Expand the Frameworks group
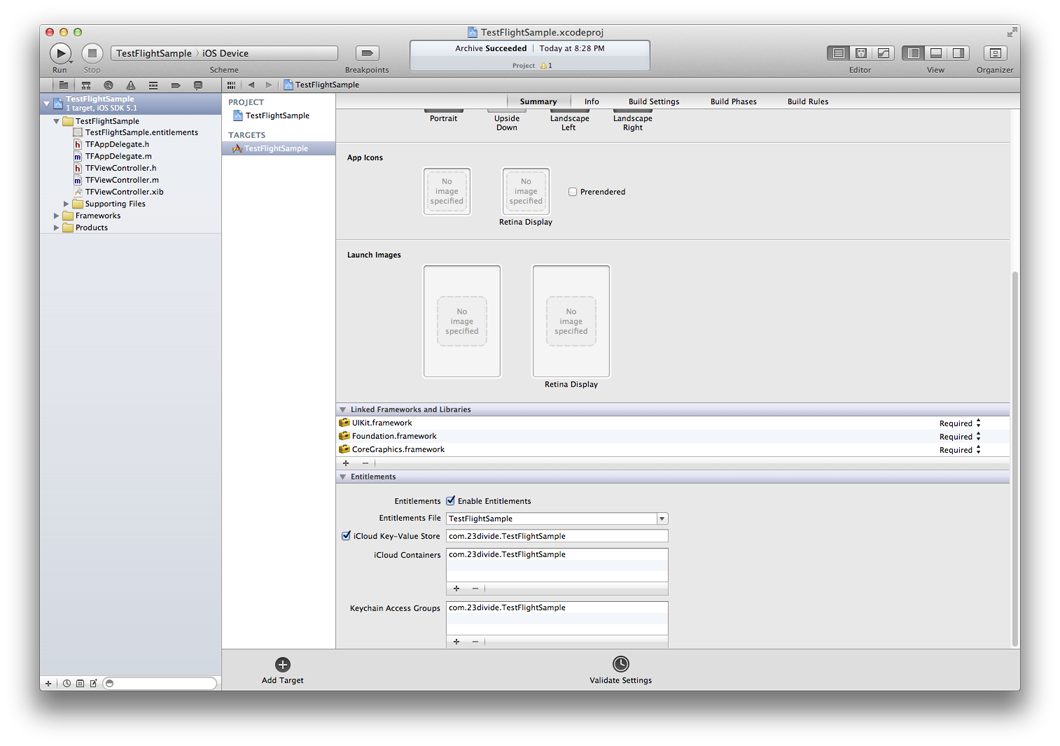The height and width of the screenshot is (746, 1060). point(56,216)
